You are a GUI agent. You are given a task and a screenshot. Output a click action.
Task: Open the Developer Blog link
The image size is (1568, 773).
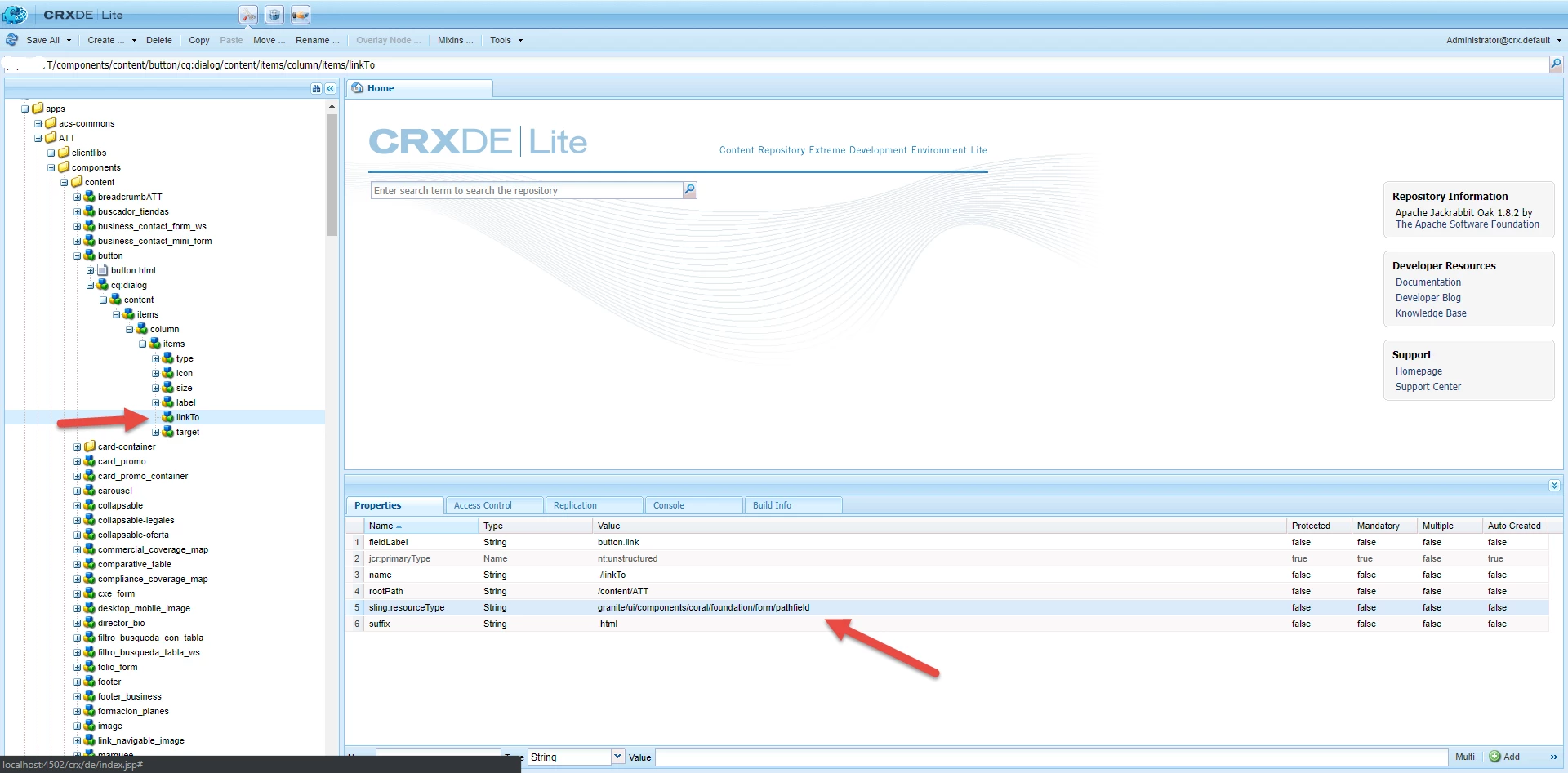coord(1428,298)
